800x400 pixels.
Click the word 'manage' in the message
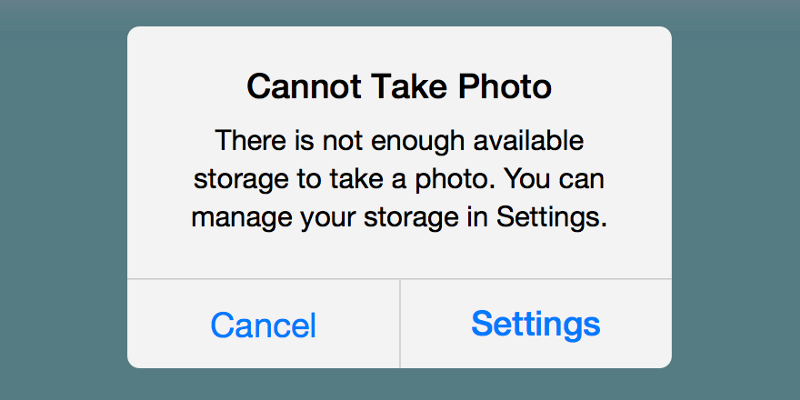(242, 220)
